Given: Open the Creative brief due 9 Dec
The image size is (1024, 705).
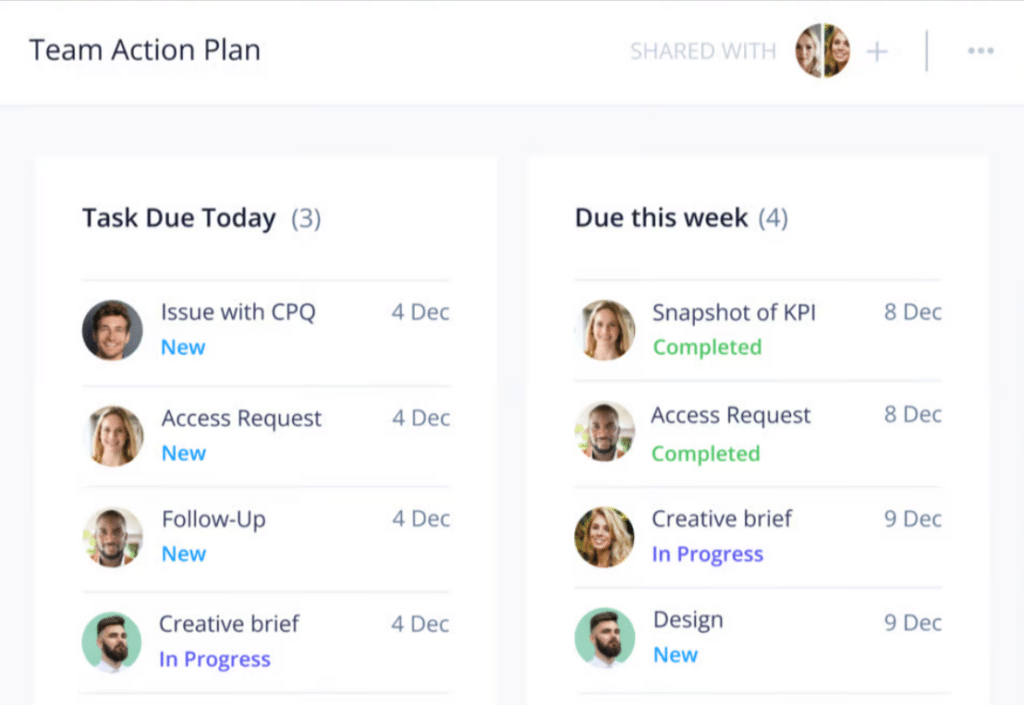Looking at the screenshot, I should pos(722,519).
